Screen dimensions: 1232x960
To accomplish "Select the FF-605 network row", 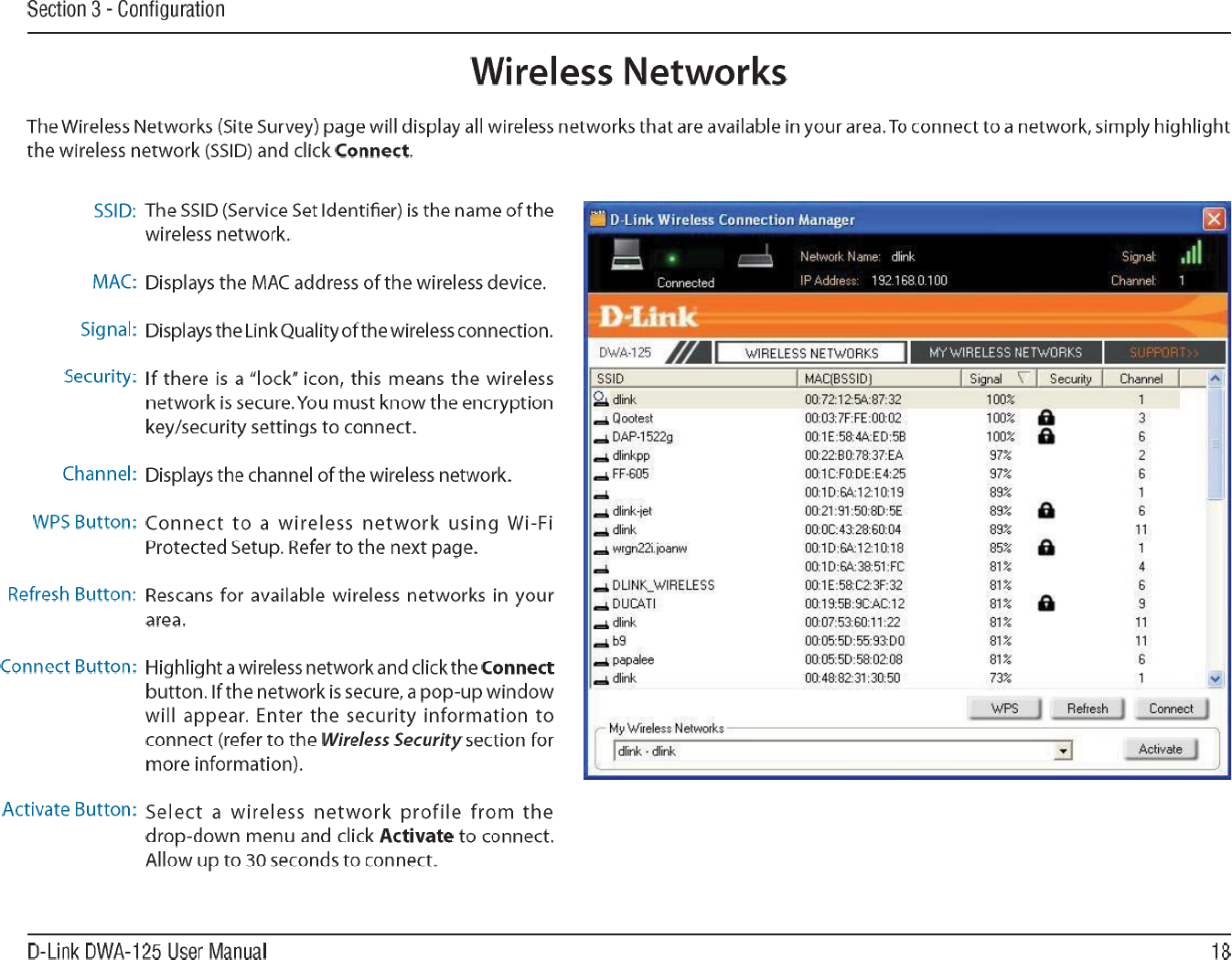I will coord(885,474).
